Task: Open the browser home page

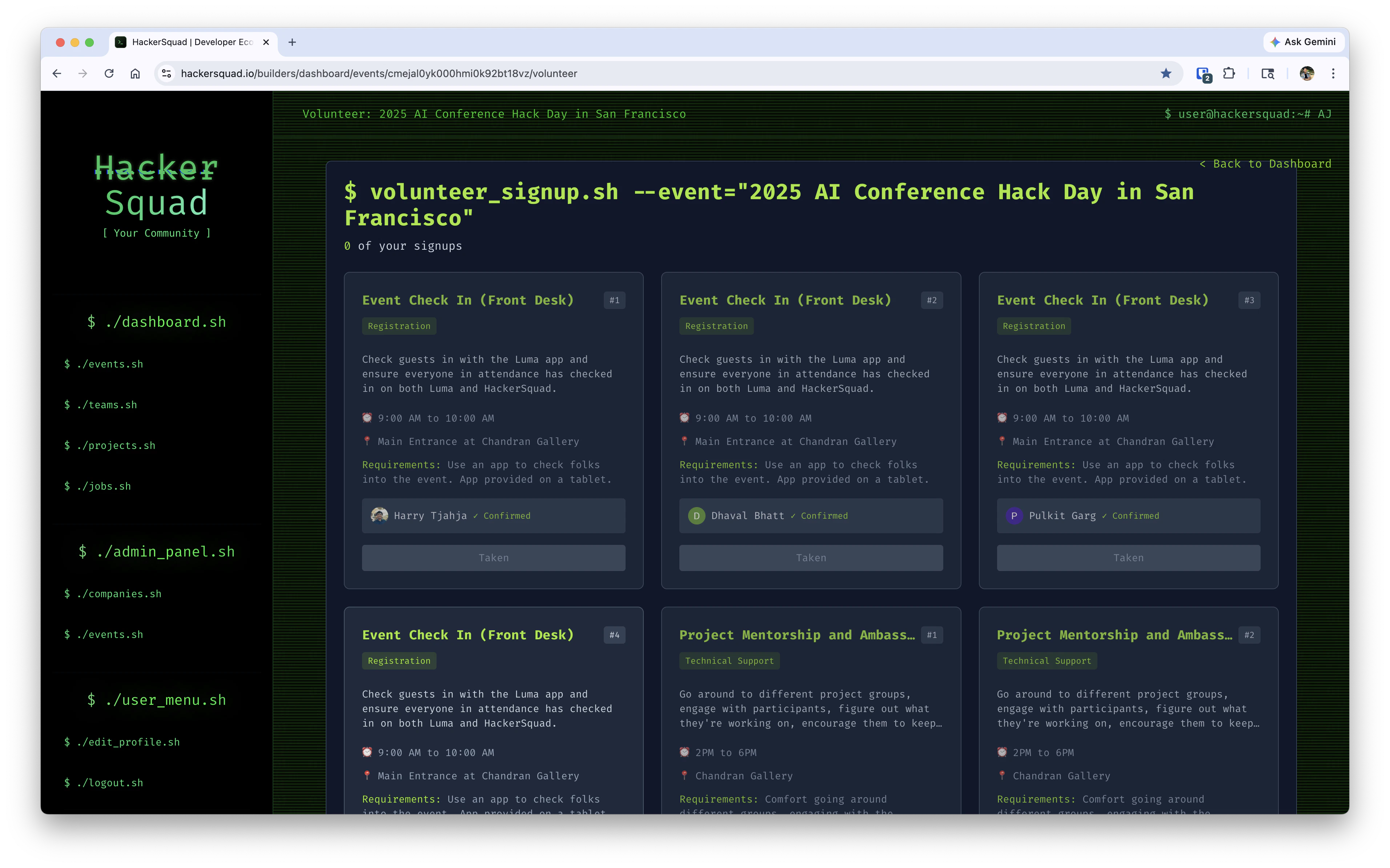Action: pos(136,73)
